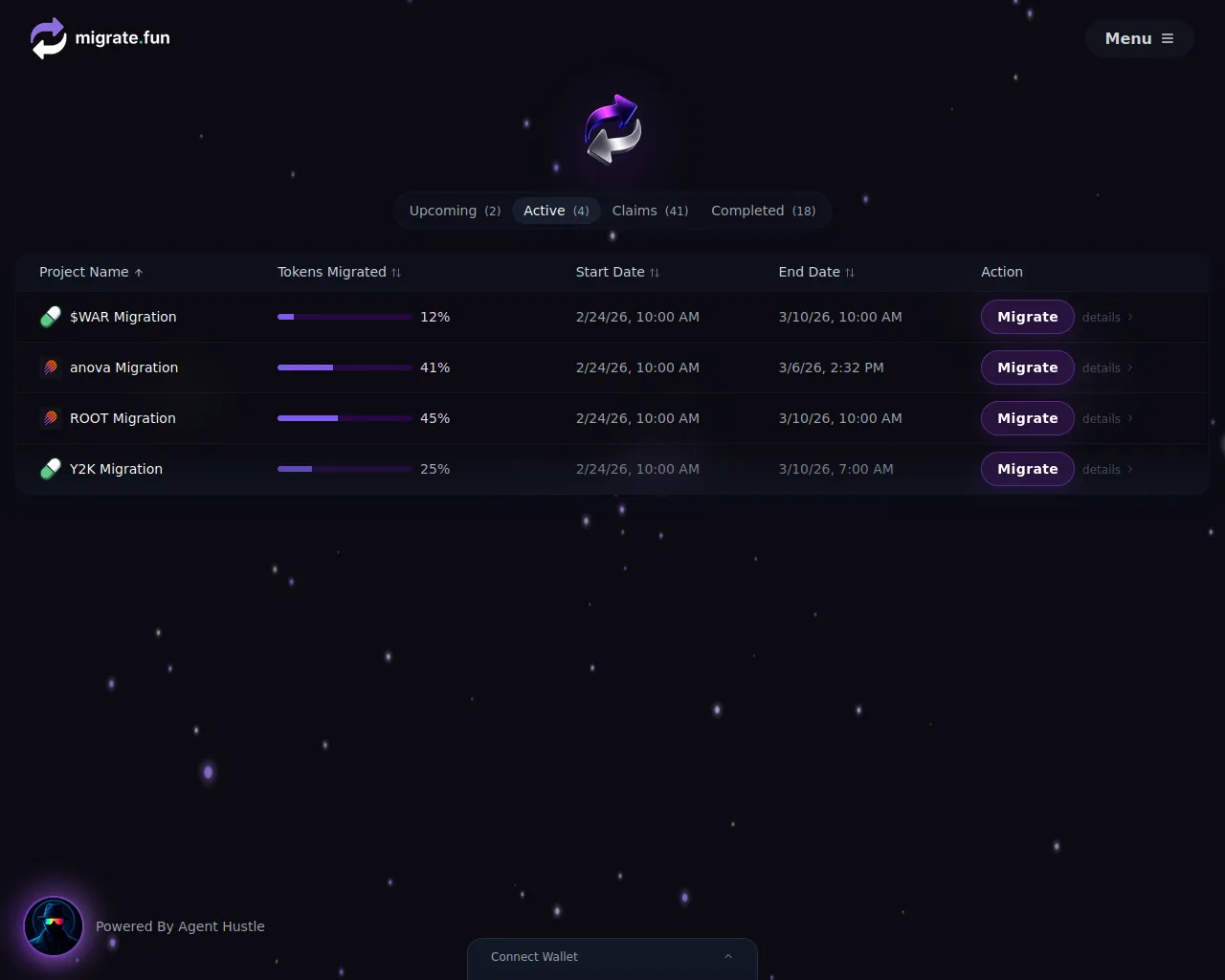1225x980 pixels.
Task: Sort by Start Date arrows icon
Action: click(x=655, y=273)
